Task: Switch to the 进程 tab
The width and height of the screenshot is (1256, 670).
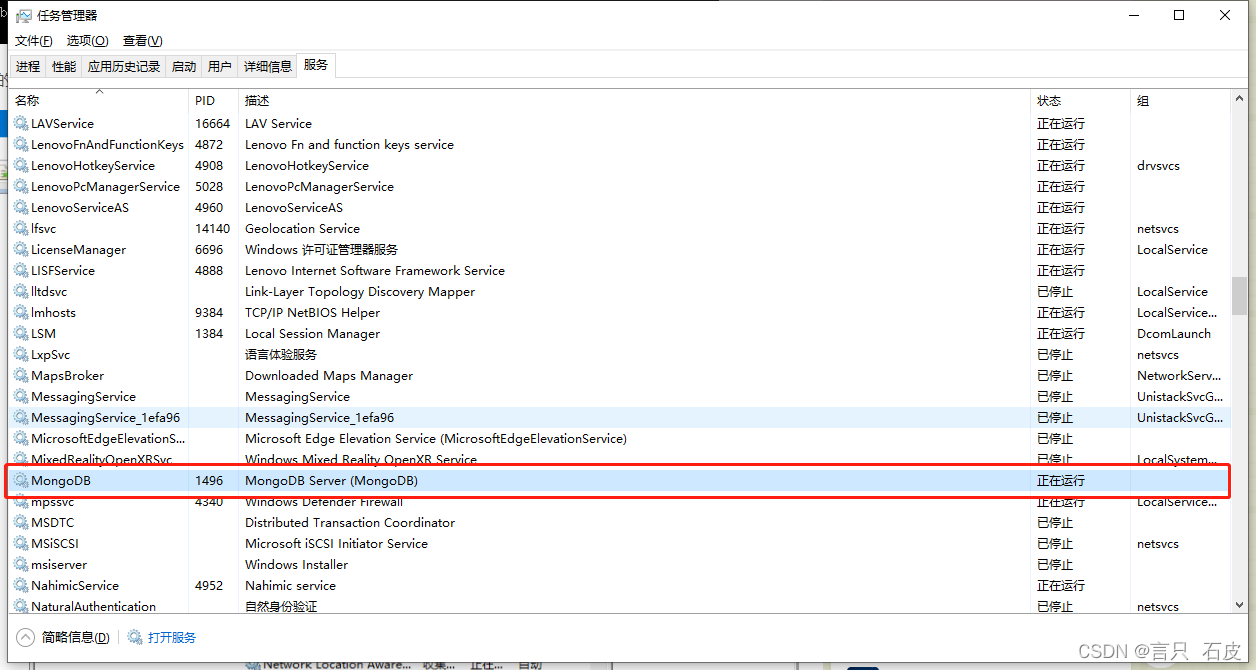Action: coord(28,66)
